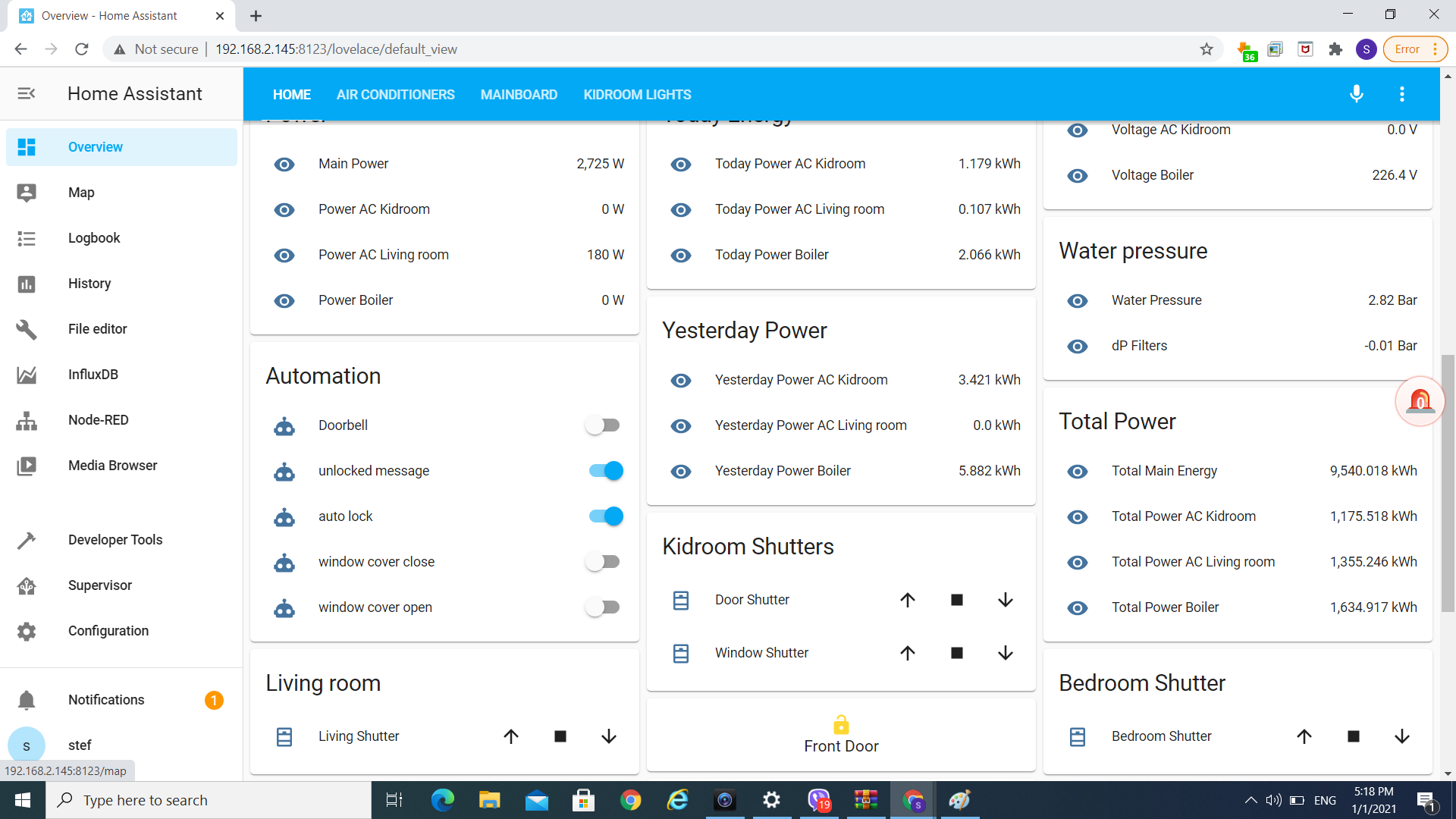Switch to HOME tab

tap(292, 95)
